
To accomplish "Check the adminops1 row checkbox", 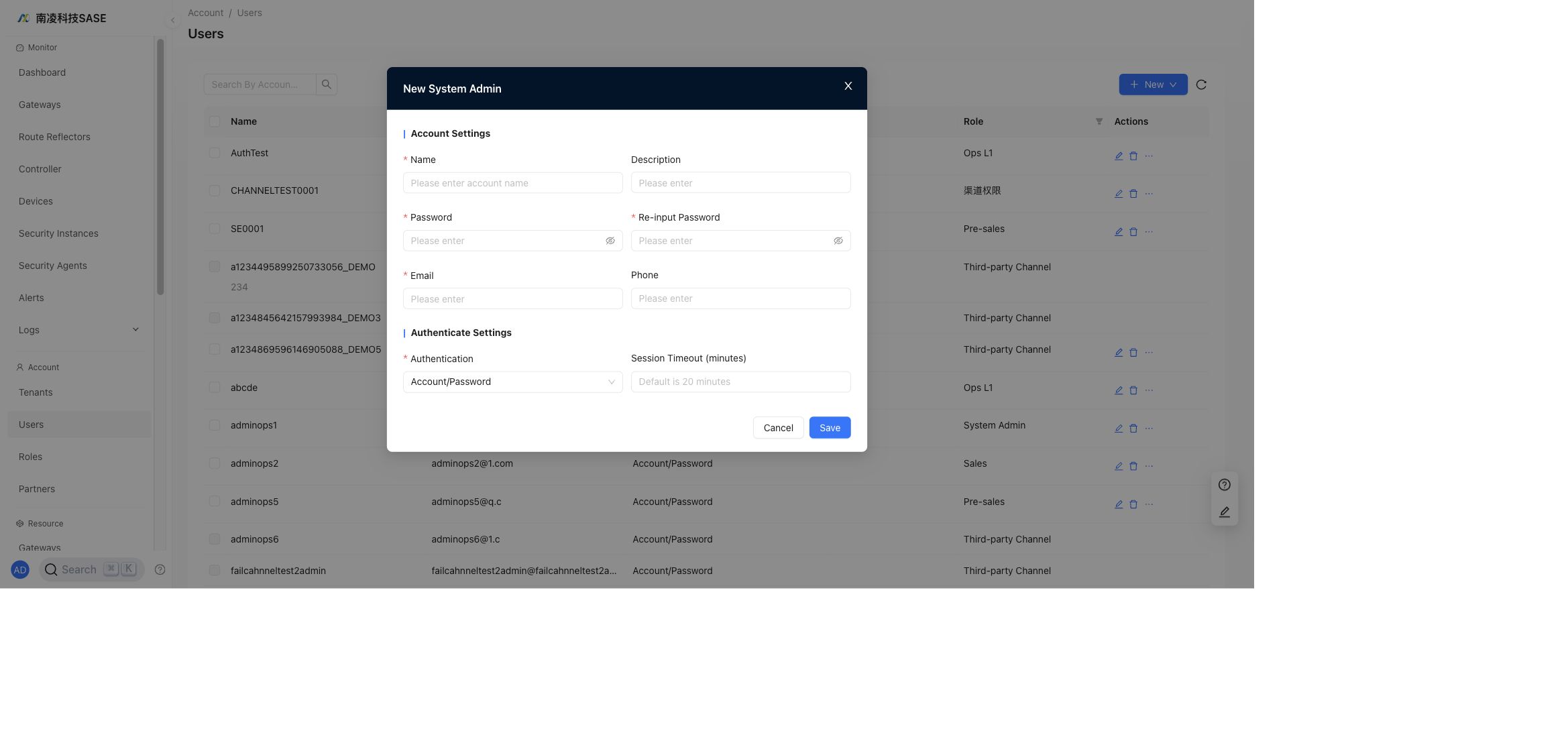I will pyautogui.click(x=214, y=425).
